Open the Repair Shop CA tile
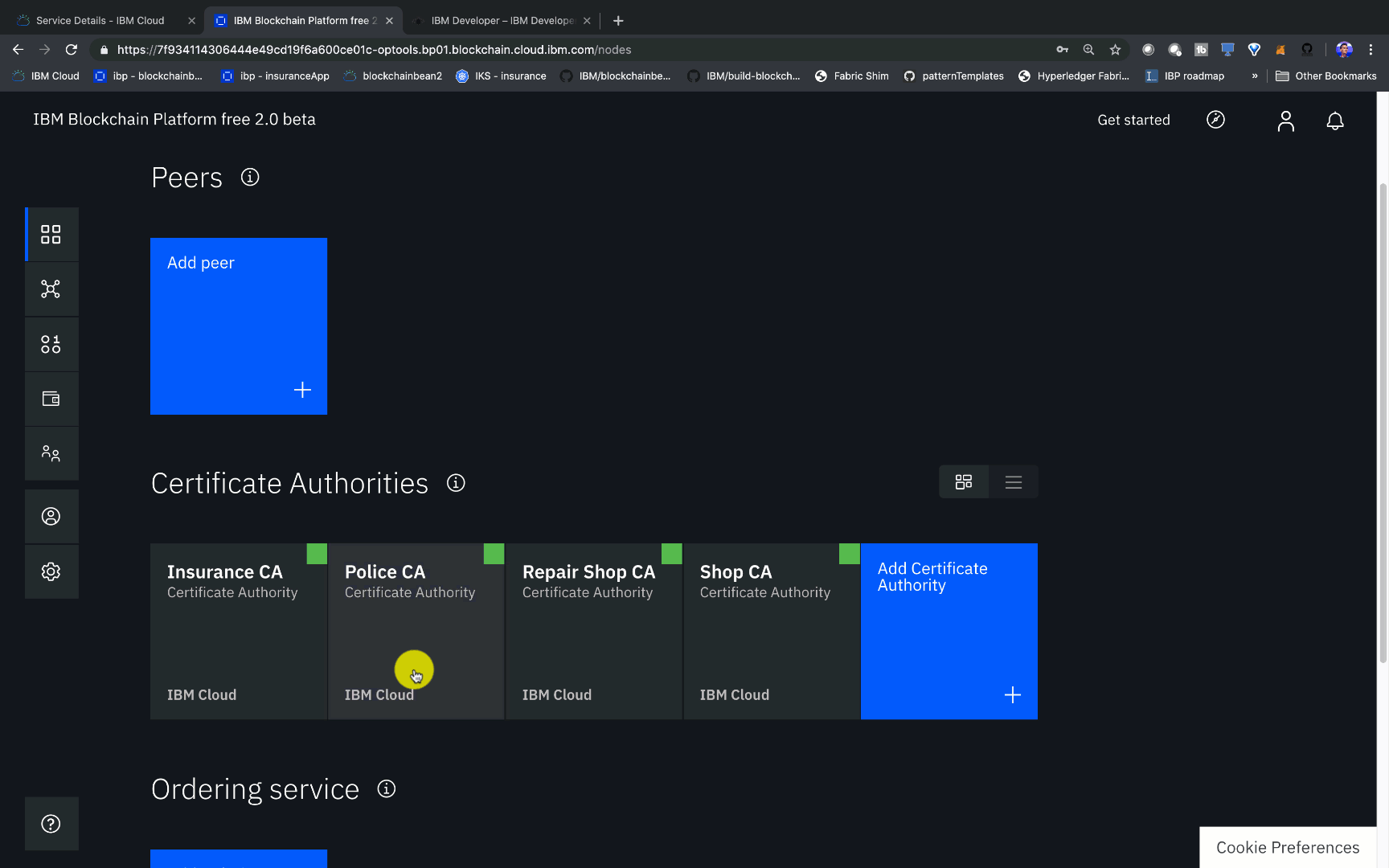The image size is (1389, 868). (x=594, y=632)
